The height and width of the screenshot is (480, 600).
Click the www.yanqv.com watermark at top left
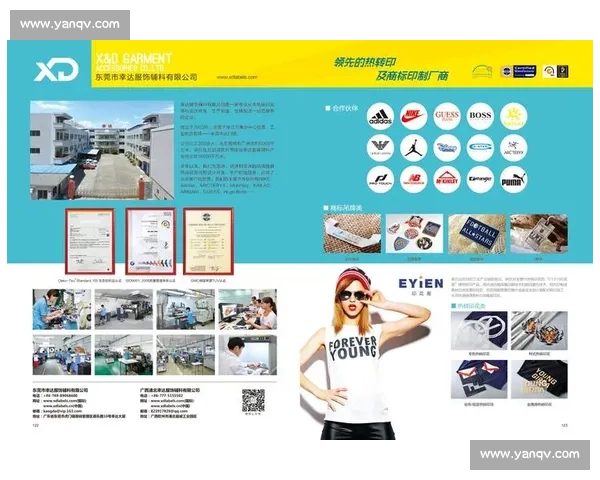tap(70, 24)
